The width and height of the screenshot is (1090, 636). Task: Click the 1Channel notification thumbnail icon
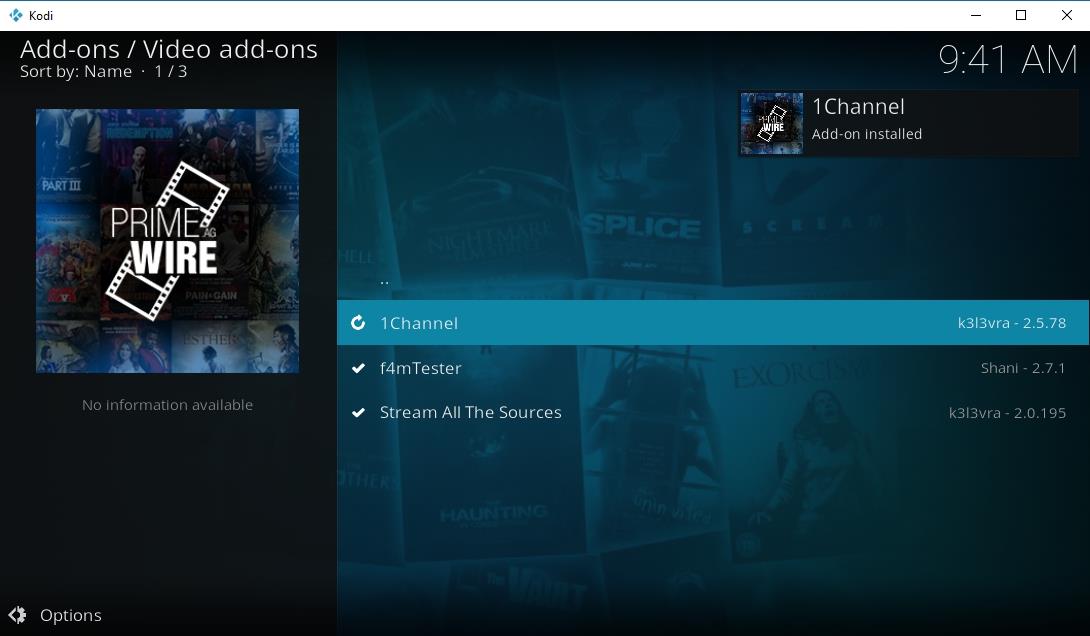coord(771,123)
